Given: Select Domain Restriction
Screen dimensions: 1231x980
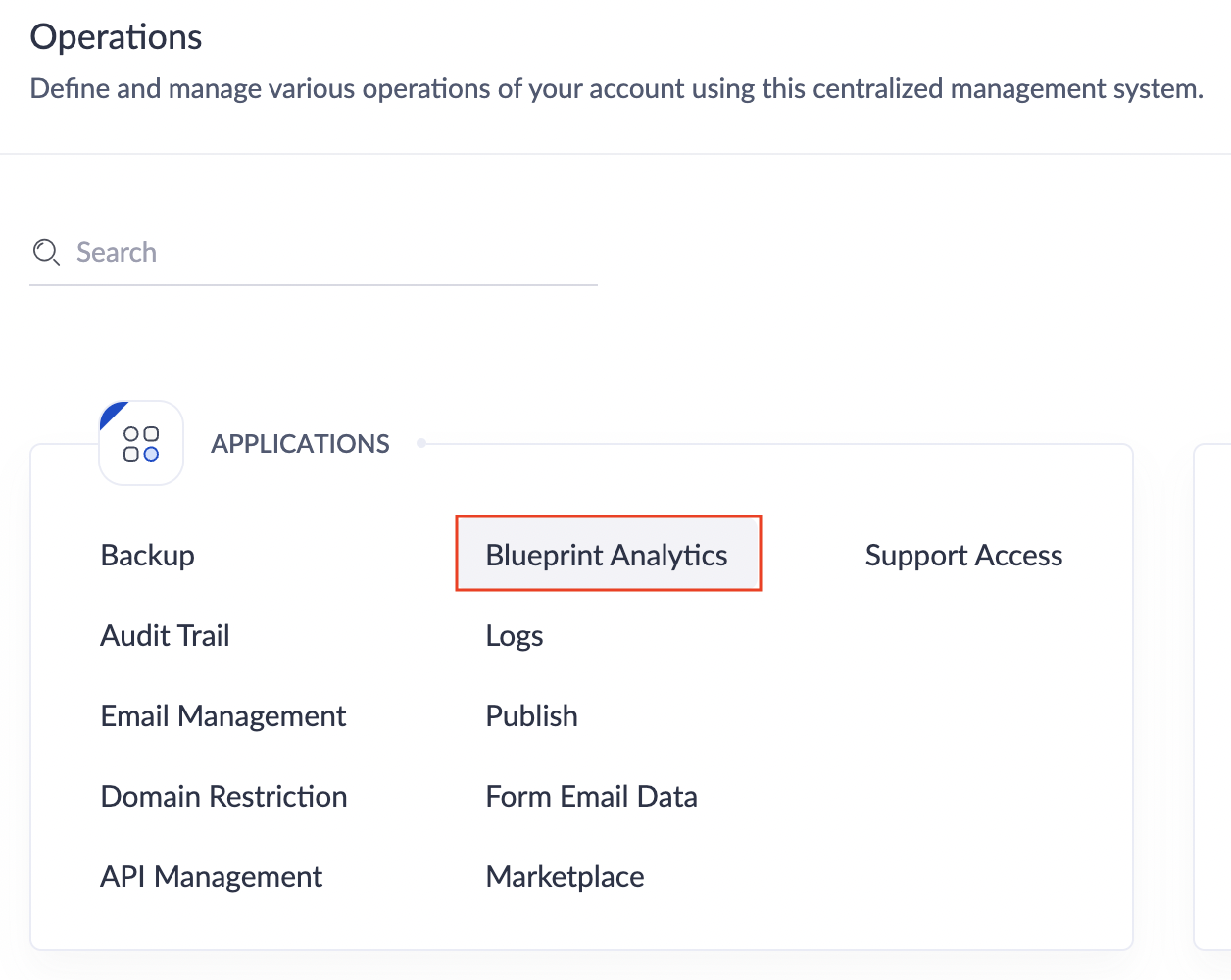Looking at the screenshot, I should [224, 797].
